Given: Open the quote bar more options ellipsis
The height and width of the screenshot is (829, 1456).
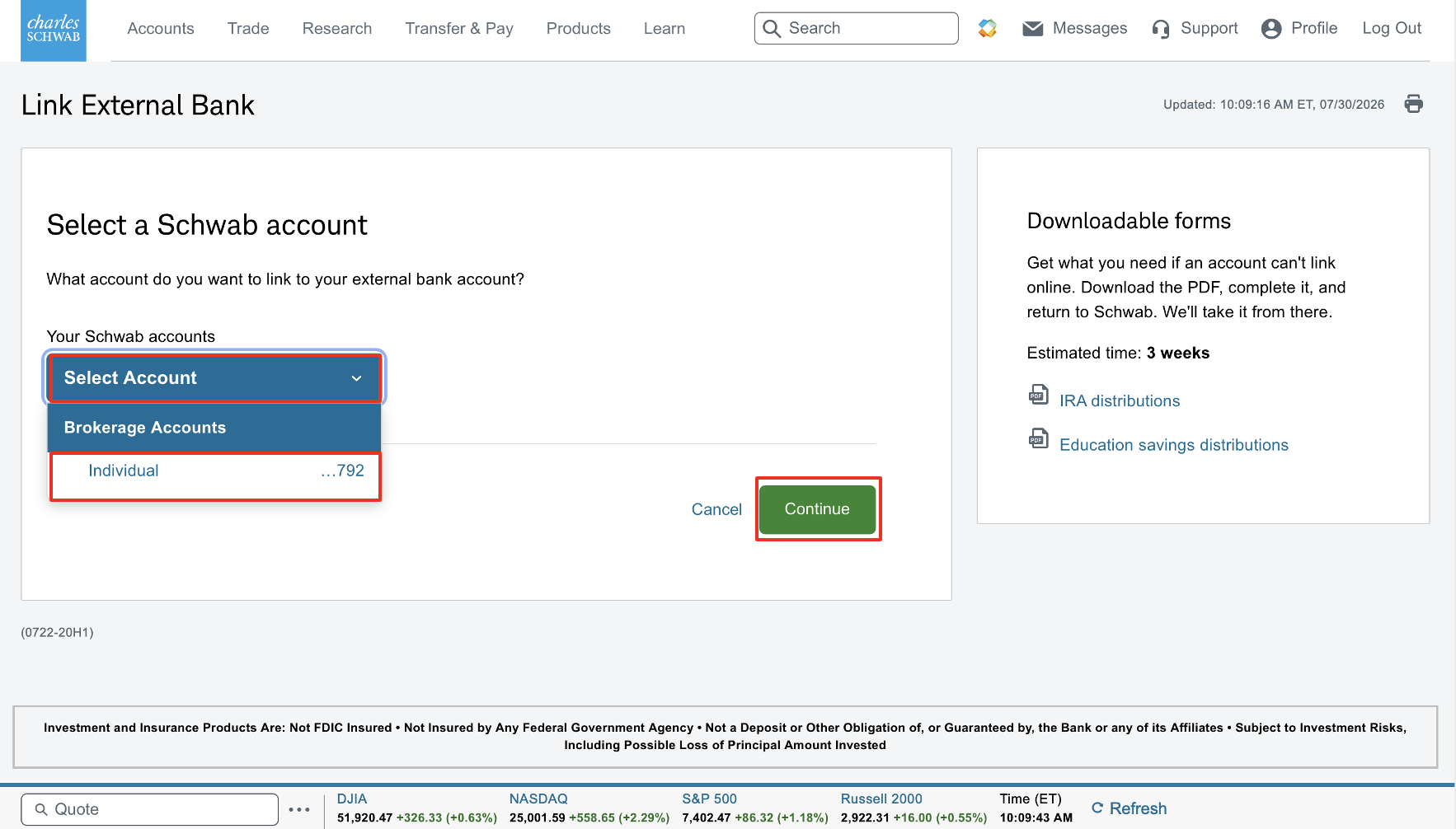Looking at the screenshot, I should 299,809.
